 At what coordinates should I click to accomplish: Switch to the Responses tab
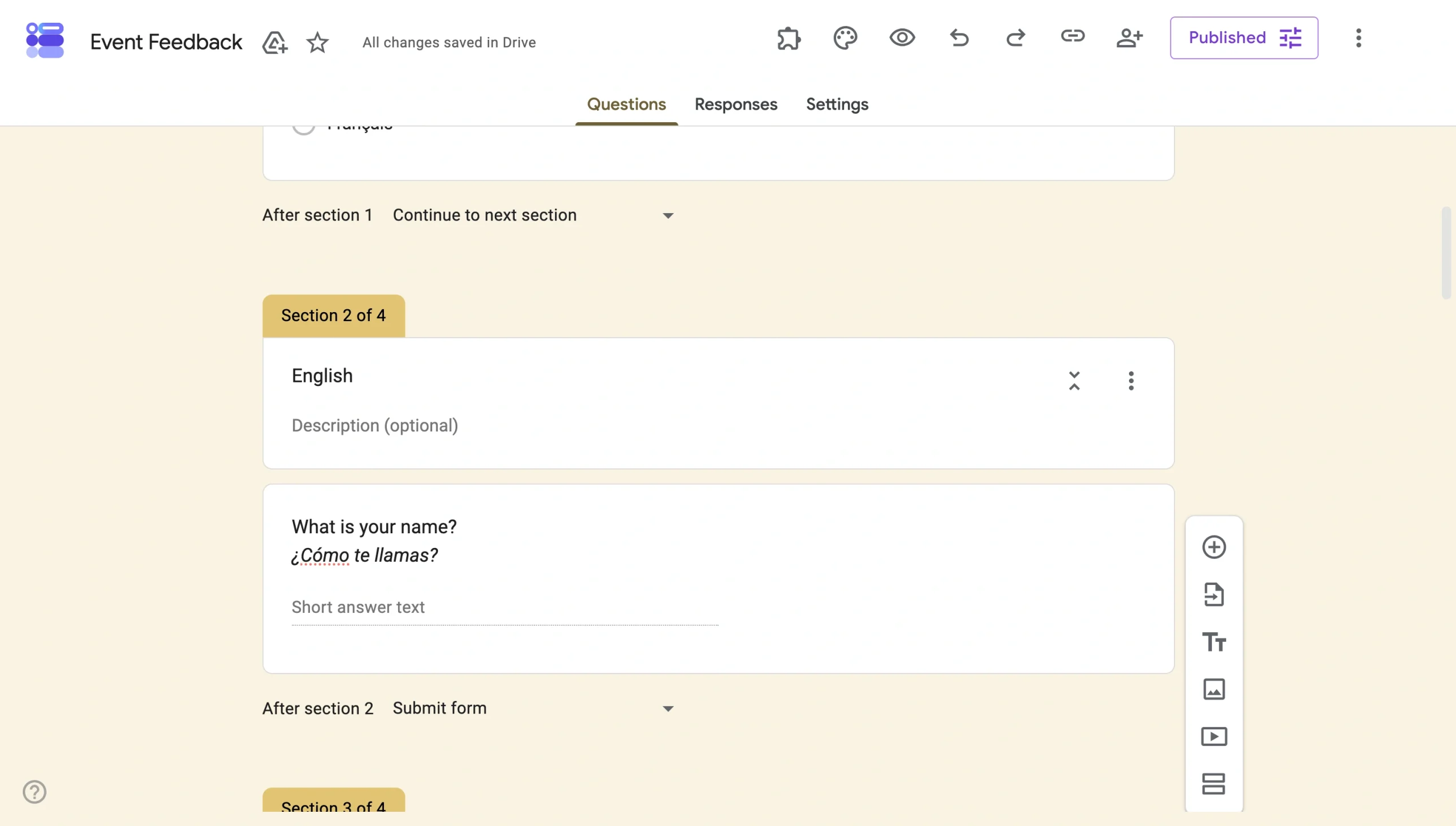(x=736, y=104)
